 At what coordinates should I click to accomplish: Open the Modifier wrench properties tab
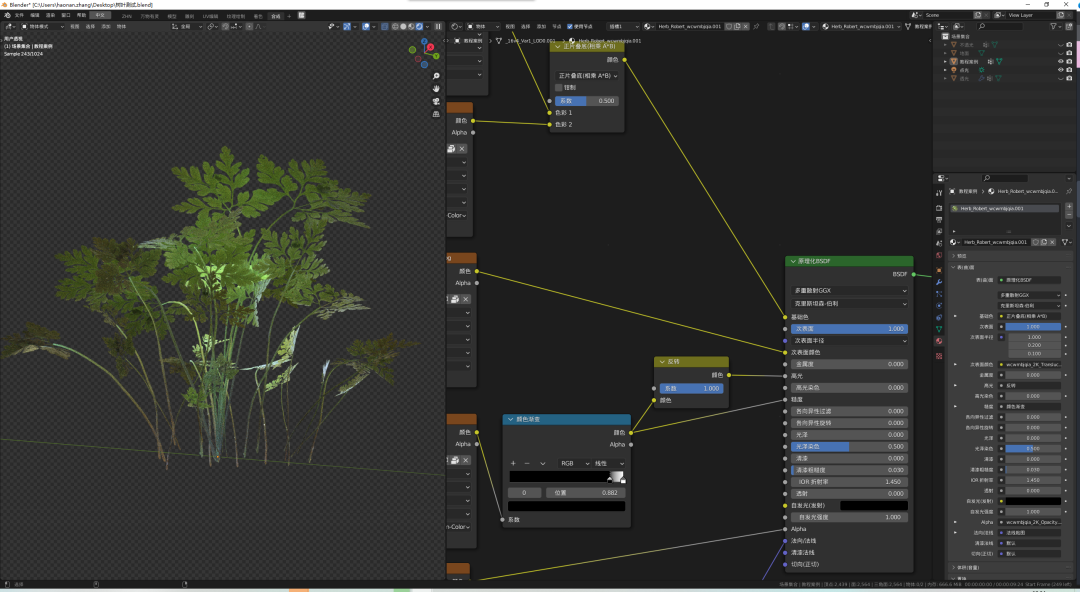[938, 283]
